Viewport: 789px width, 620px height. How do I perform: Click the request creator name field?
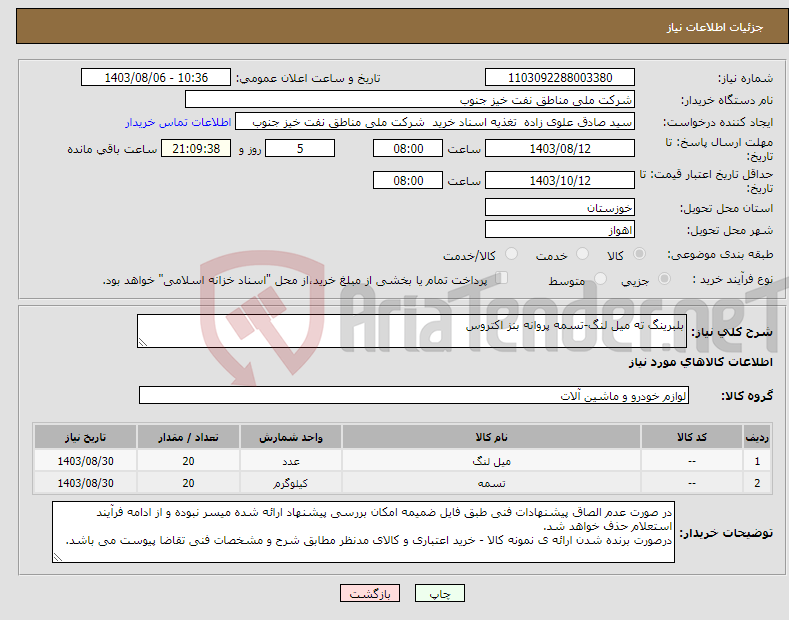click(x=435, y=122)
